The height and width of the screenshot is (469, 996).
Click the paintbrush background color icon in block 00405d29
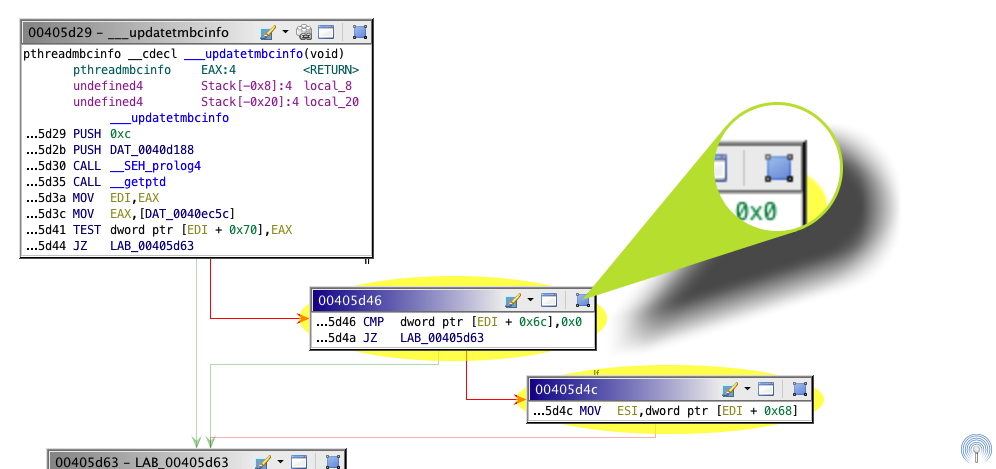[x=266, y=32]
